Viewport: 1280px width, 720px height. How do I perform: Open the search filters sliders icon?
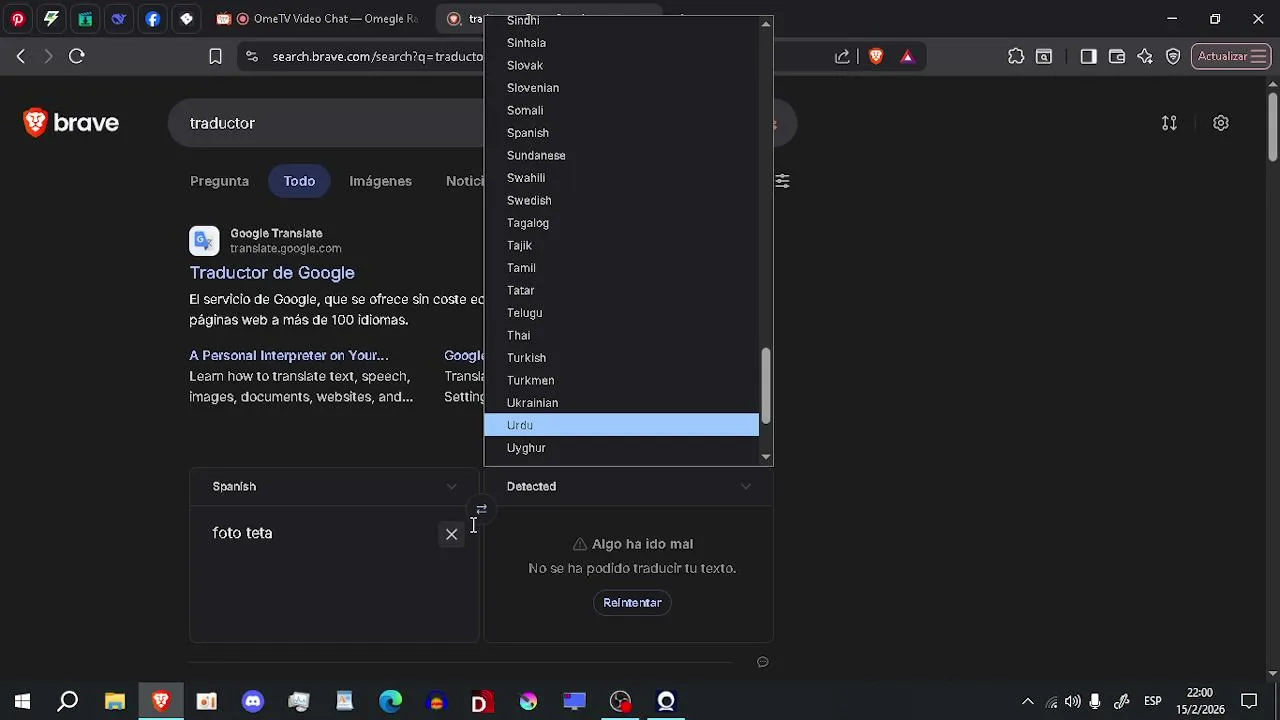click(x=782, y=181)
